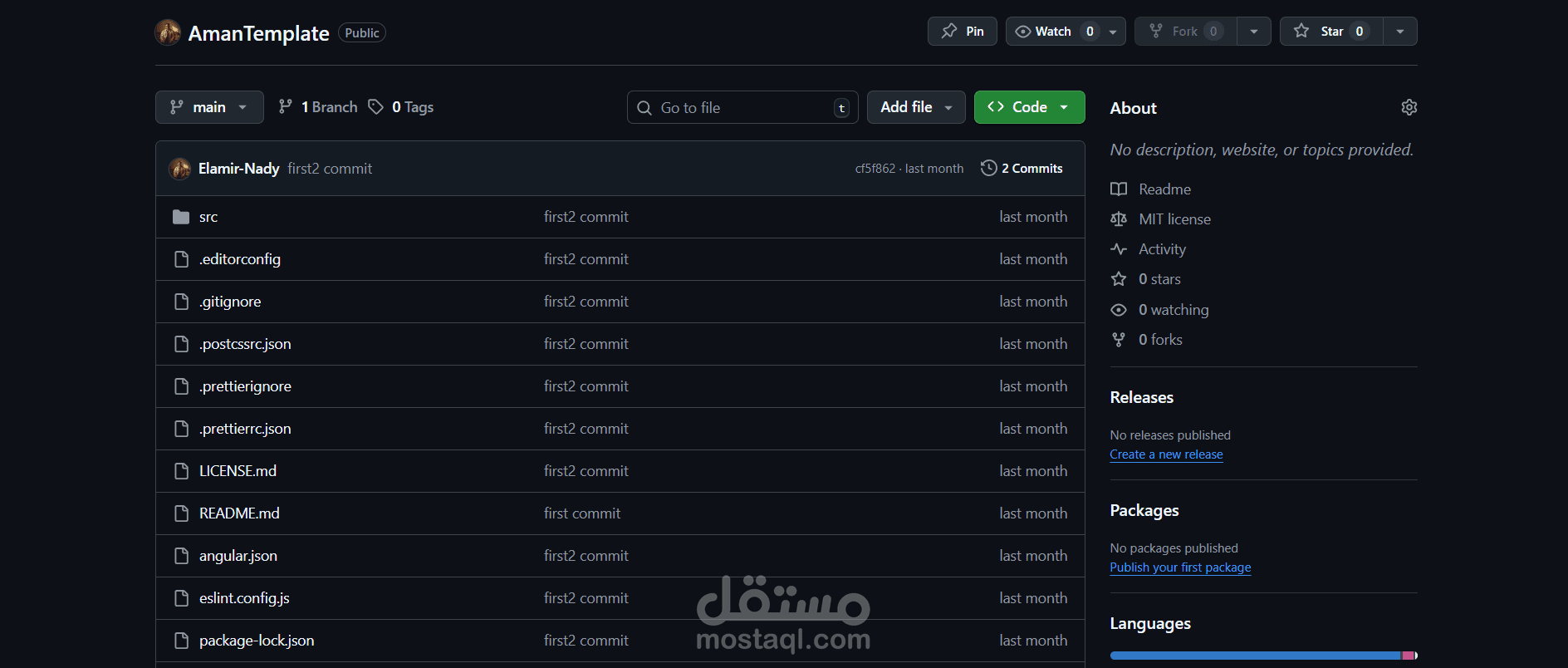1568x668 pixels.
Task: Click Publish your first package link
Action: click(x=1180, y=567)
